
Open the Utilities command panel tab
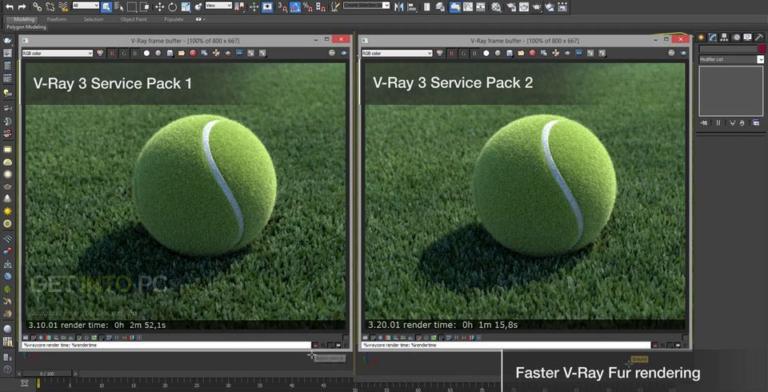759,37
